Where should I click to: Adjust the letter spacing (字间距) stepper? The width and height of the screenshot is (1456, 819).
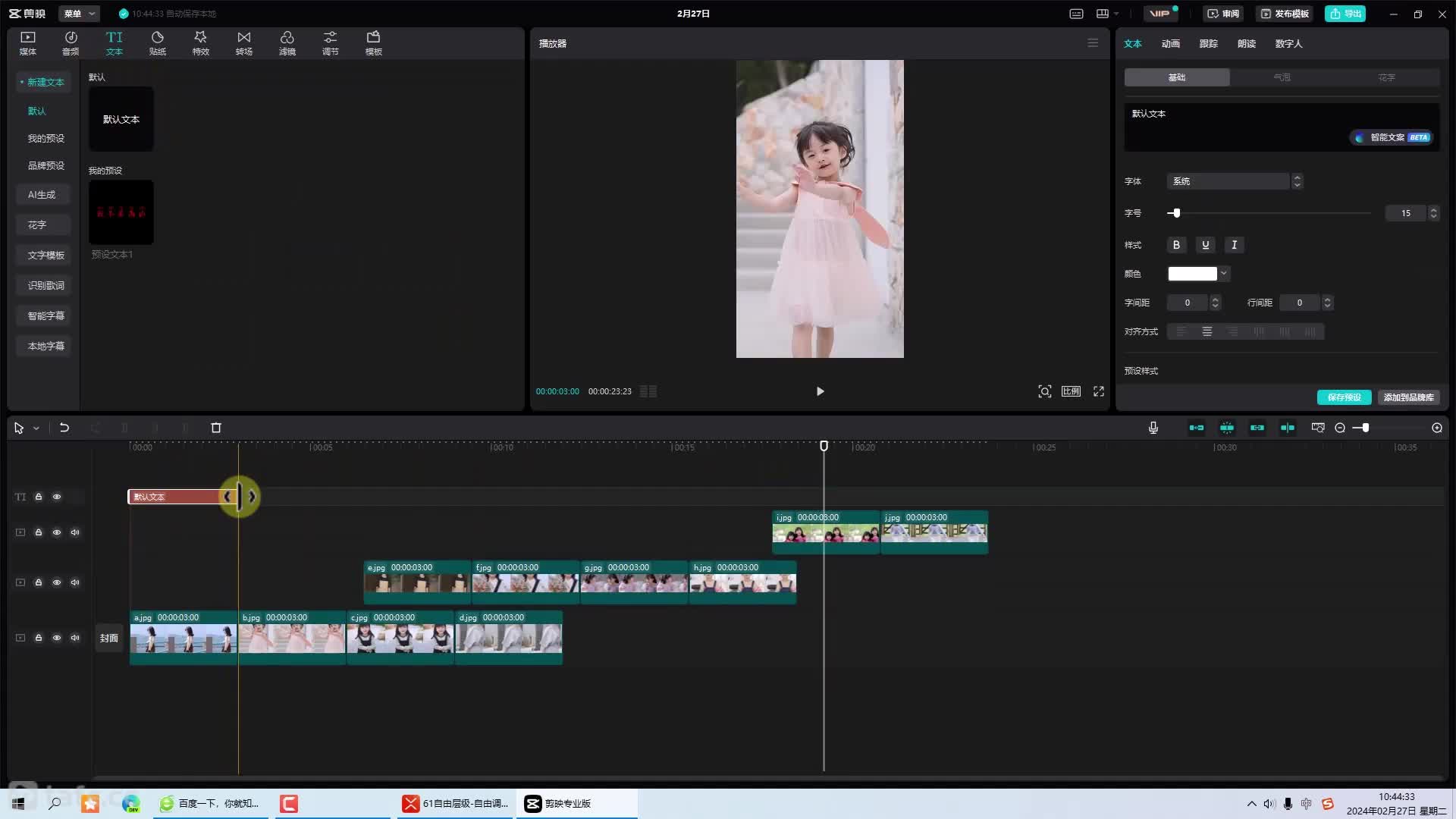pyautogui.click(x=1216, y=303)
